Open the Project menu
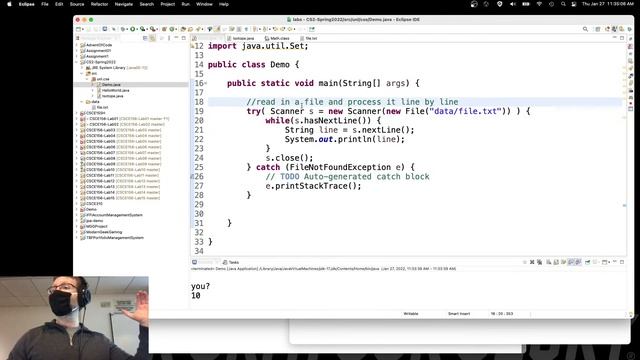640x360 pixels. pos(167,4)
